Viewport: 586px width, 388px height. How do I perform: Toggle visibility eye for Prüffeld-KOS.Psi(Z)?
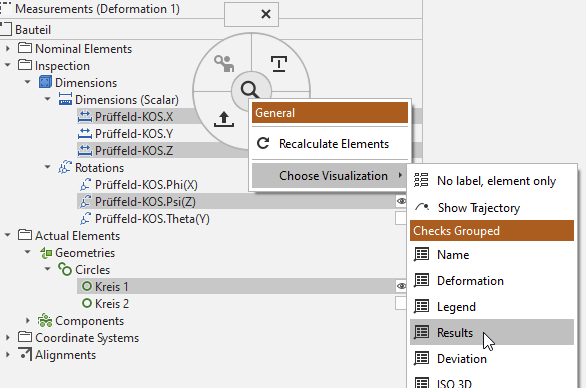click(401, 201)
